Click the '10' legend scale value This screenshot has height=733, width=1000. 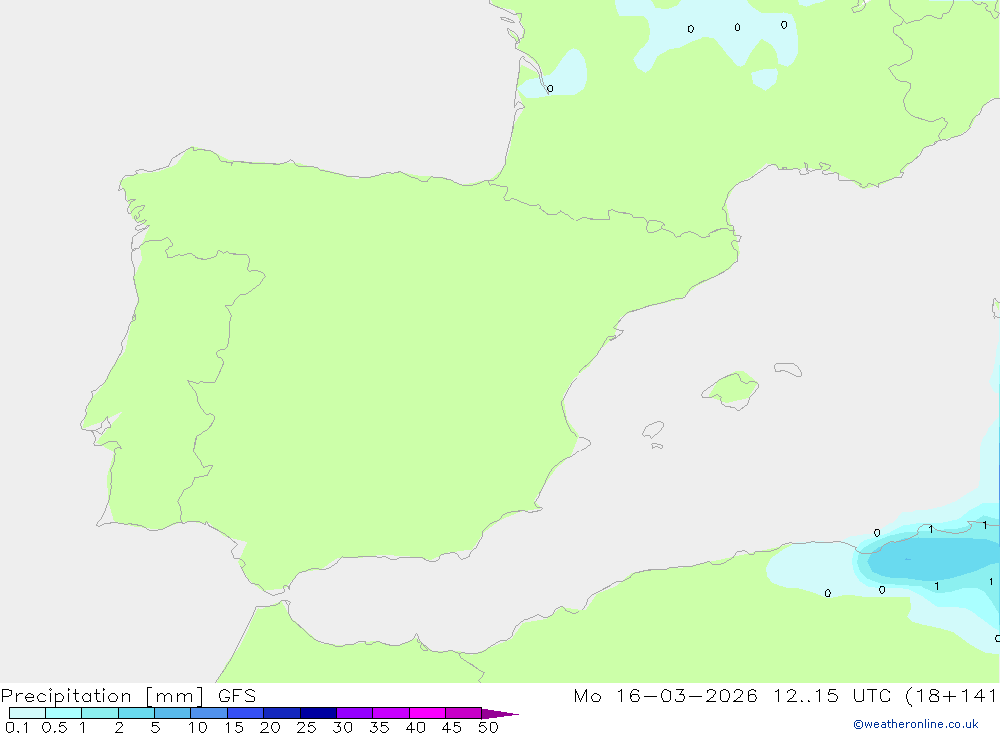pos(198,727)
